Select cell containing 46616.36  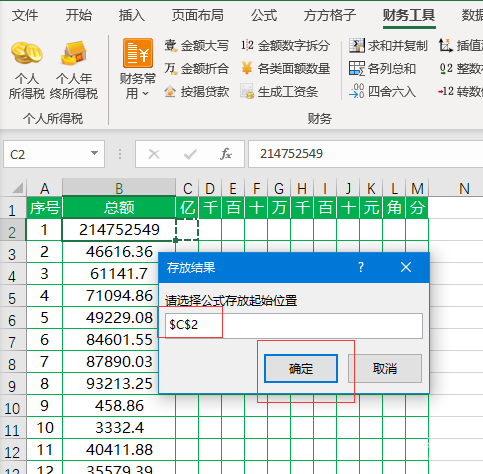click(119, 252)
